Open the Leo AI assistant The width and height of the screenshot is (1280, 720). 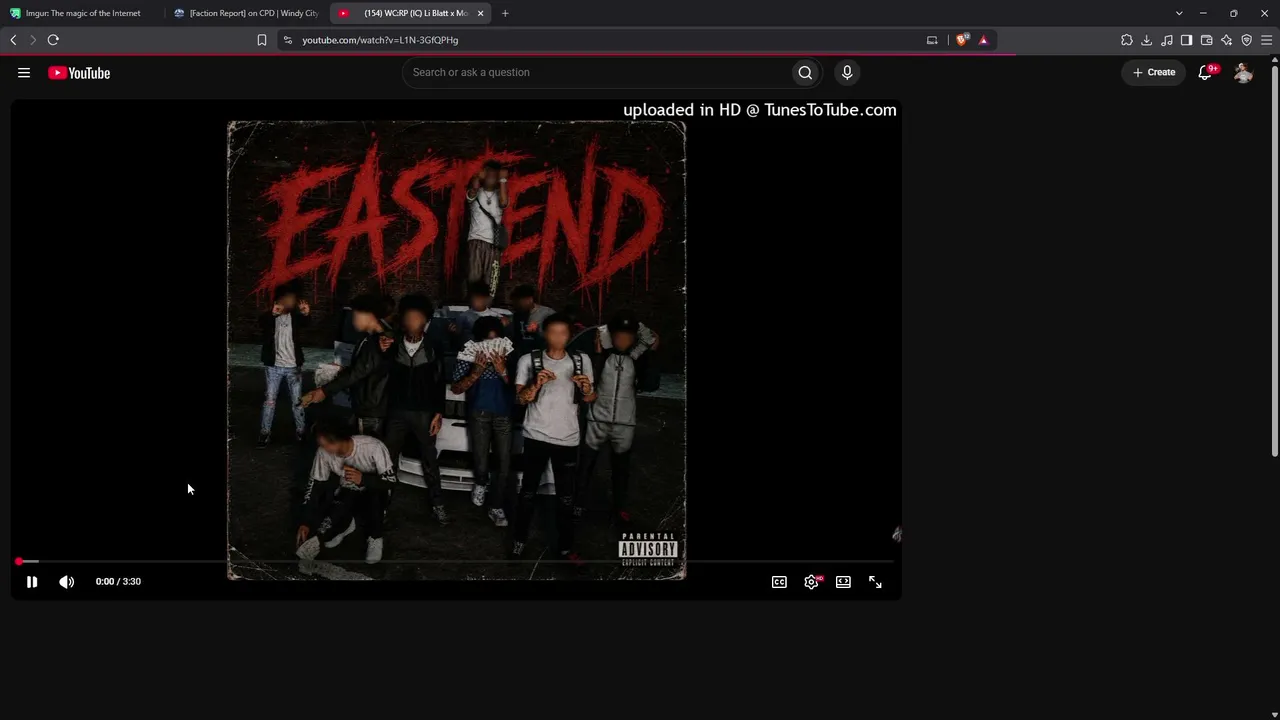(x=1227, y=40)
